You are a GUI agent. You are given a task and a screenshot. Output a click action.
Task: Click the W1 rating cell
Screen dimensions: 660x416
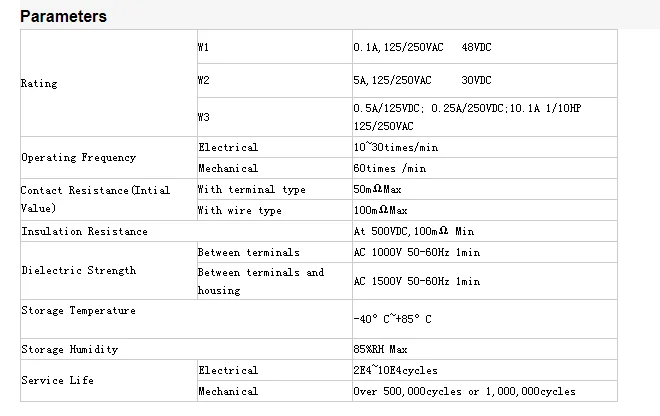[x=204, y=47]
